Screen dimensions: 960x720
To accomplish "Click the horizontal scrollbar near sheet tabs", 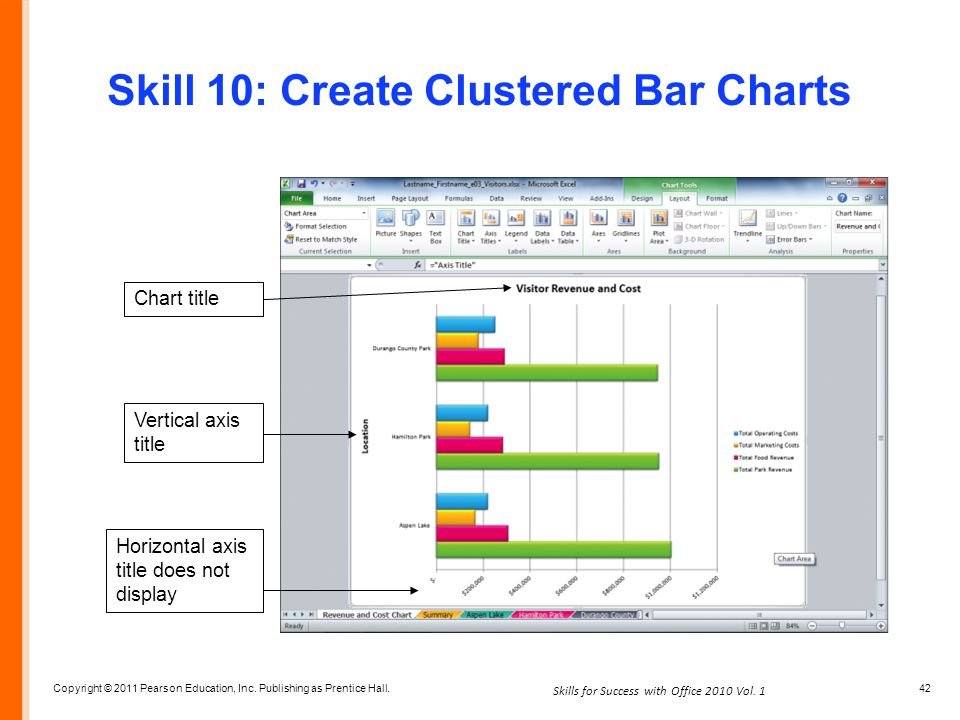I will click(x=759, y=614).
